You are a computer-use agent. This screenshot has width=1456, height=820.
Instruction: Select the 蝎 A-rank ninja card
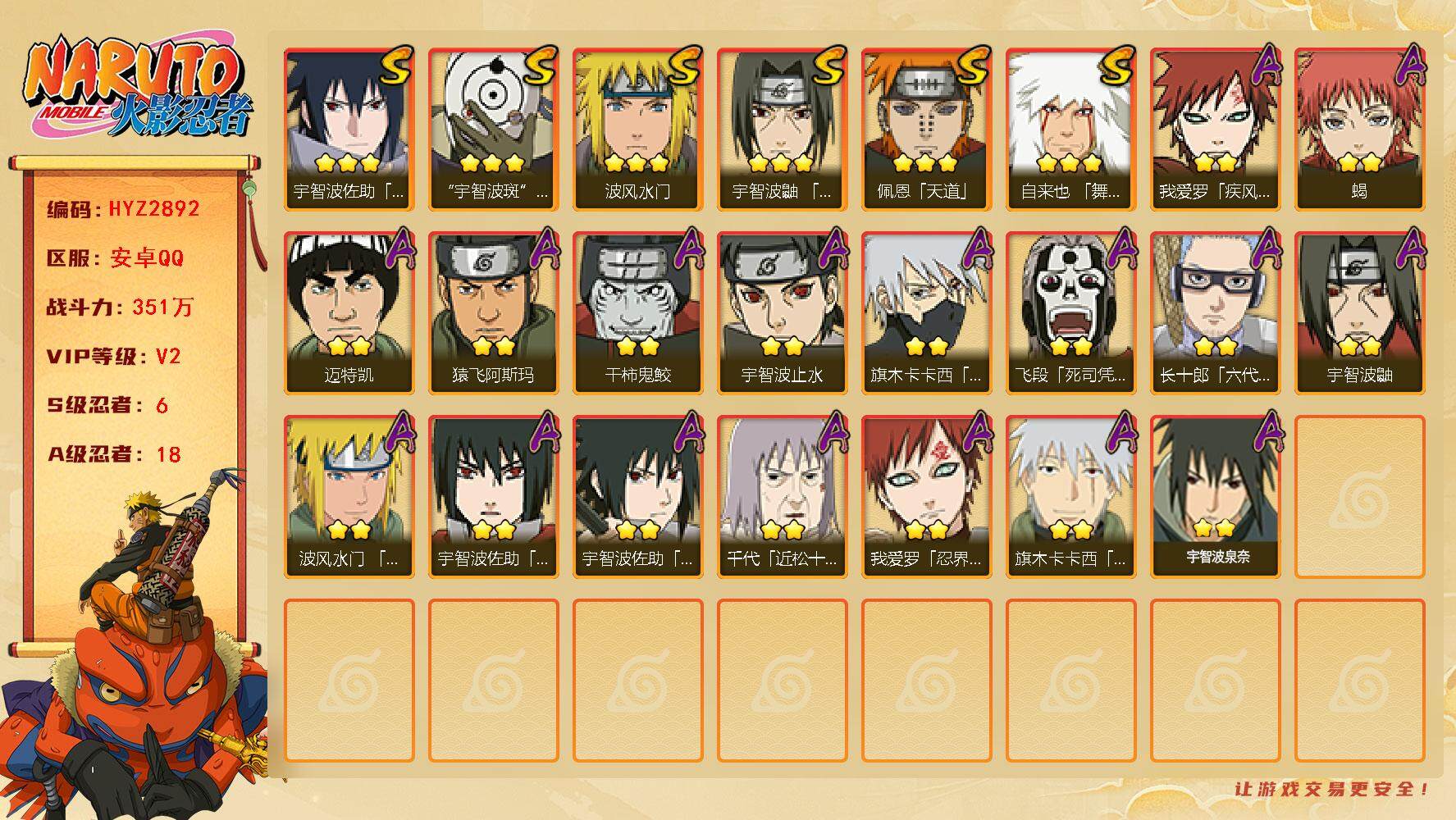pos(1359,130)
